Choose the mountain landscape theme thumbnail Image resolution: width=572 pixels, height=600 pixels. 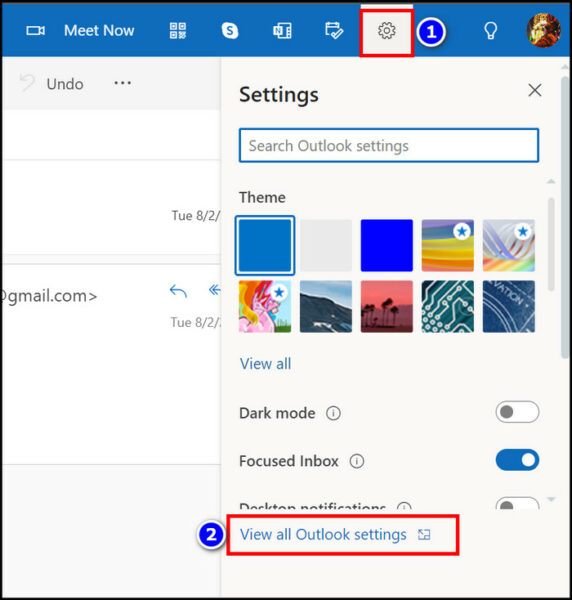coord(326,307)
